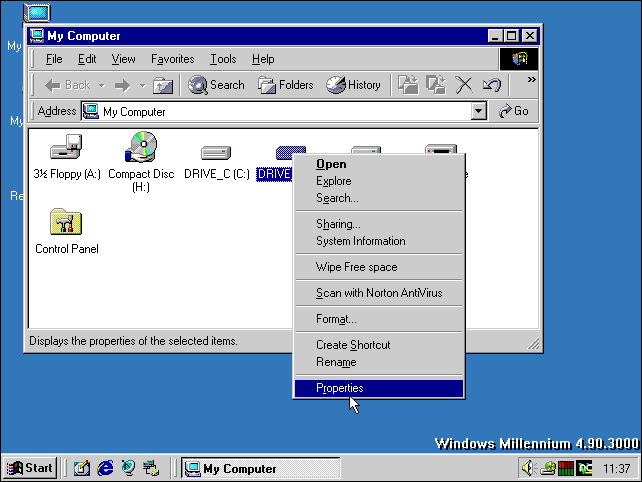Select the DRIVE_C (C:) hard disk icon
642x482 pixels.
(216, 153)
